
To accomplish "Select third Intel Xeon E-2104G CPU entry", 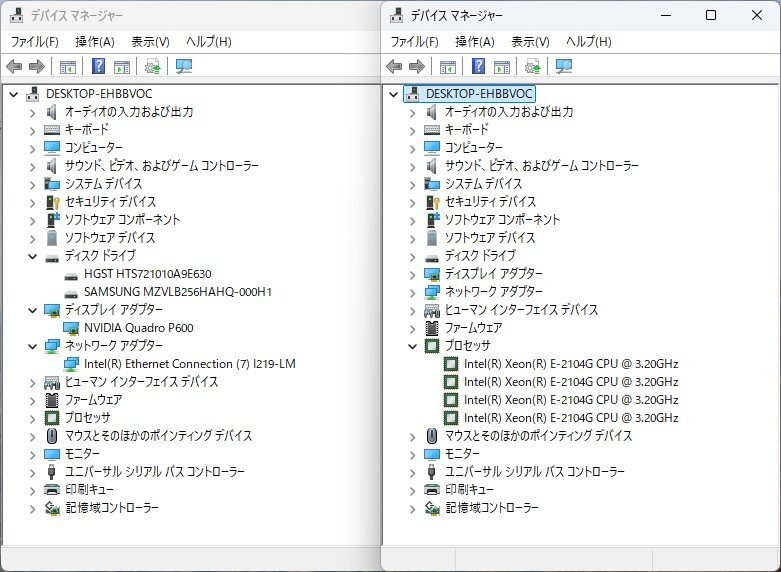I will pos(571,400).
